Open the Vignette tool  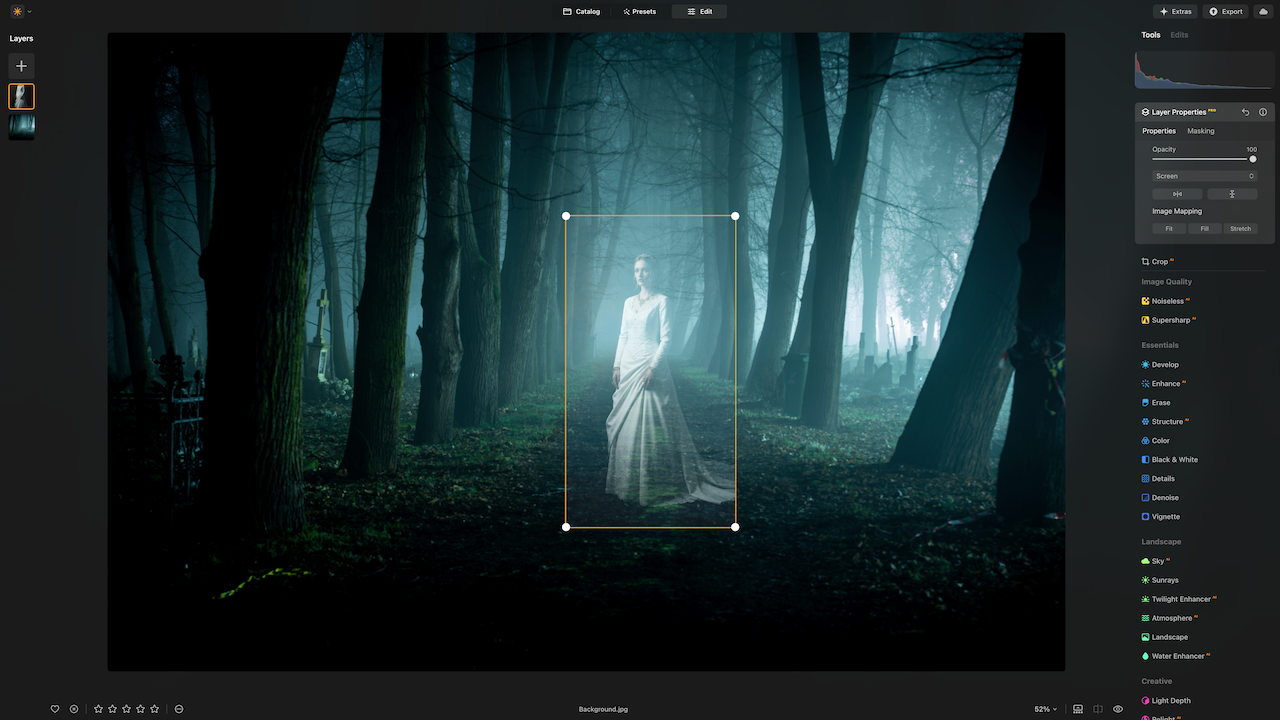pos(1161,517)
